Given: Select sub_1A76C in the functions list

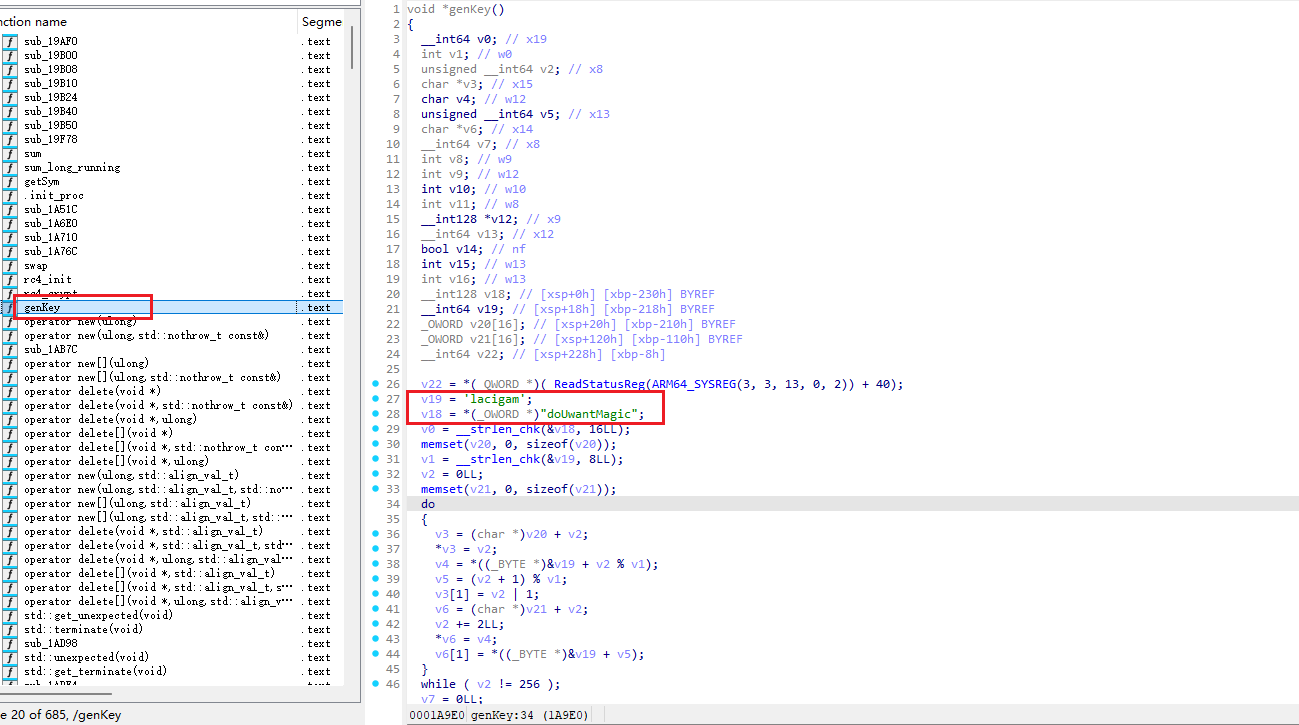Looking at the screenshot, I should (x=50, y=252).
